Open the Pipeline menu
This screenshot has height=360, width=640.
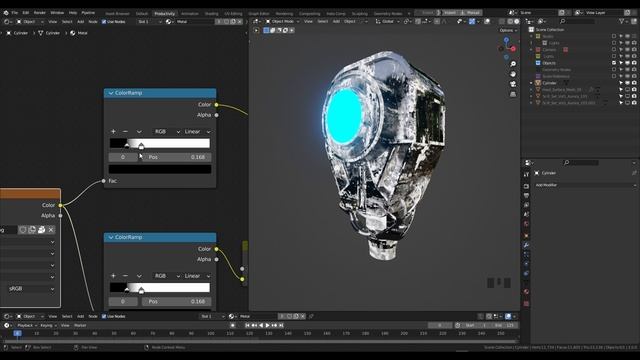pyautogui.click(x=88, y=13)
